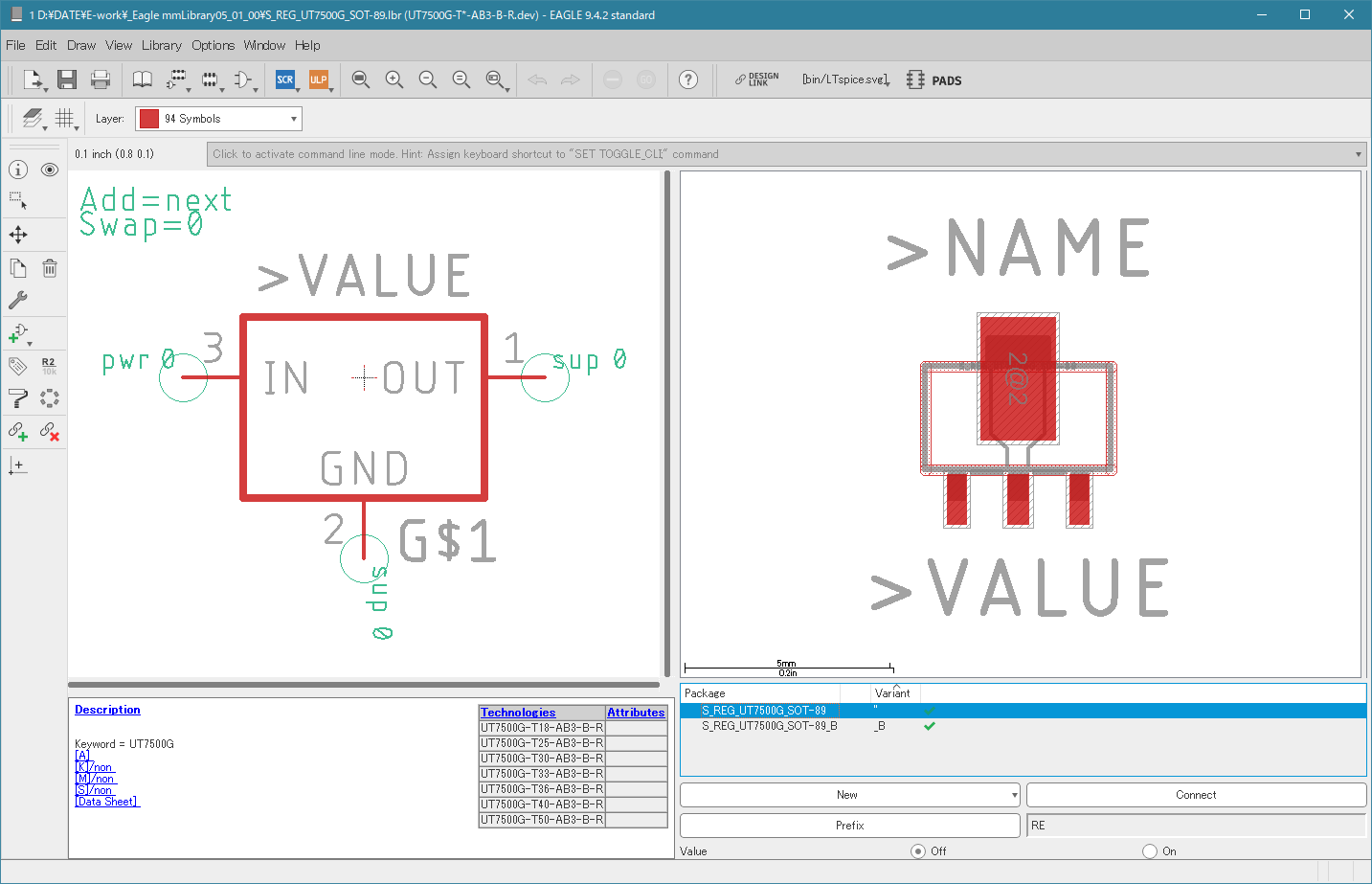Click the Disconnect link-x tool
This screenshot has width=1372, height=884.
[x=50, y=432]
